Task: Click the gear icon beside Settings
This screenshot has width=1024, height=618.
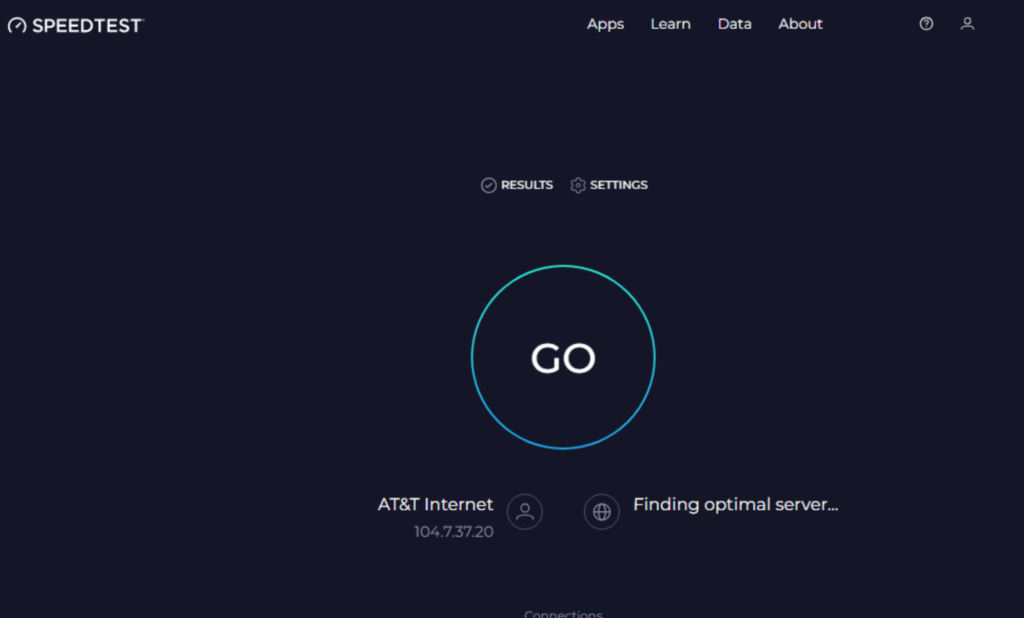Action: click(578, 185)
